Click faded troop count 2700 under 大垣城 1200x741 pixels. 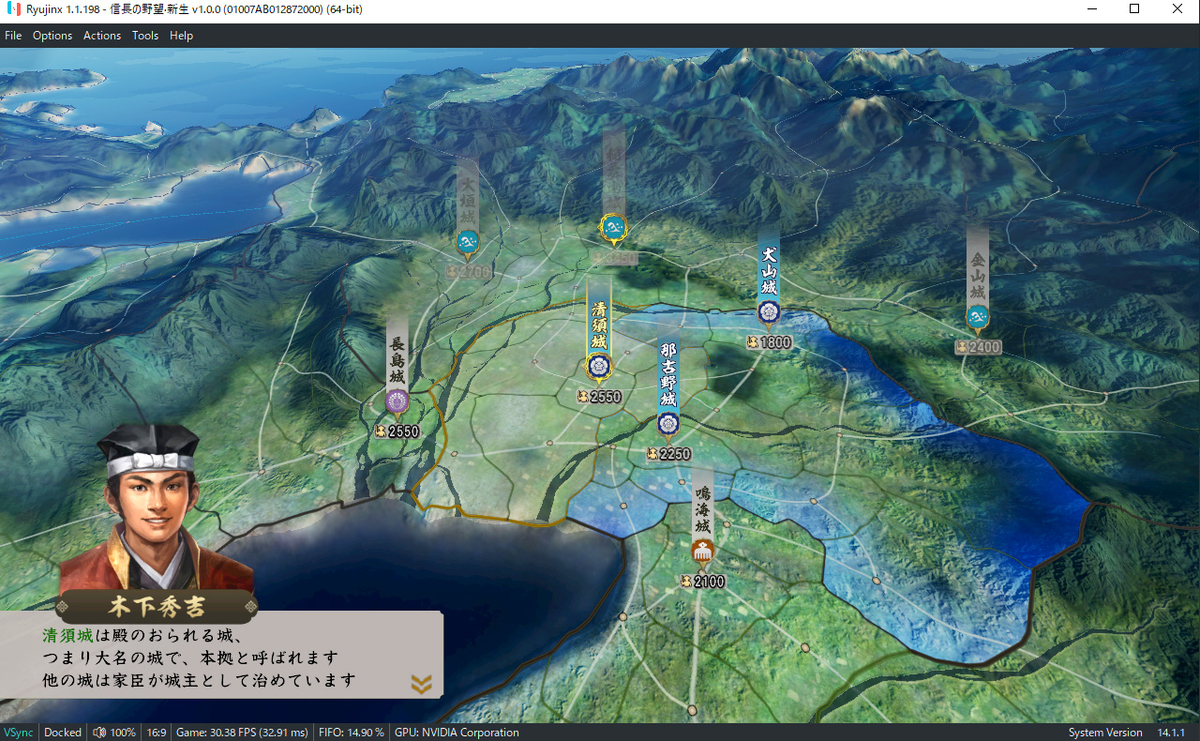tap(476, 272)
